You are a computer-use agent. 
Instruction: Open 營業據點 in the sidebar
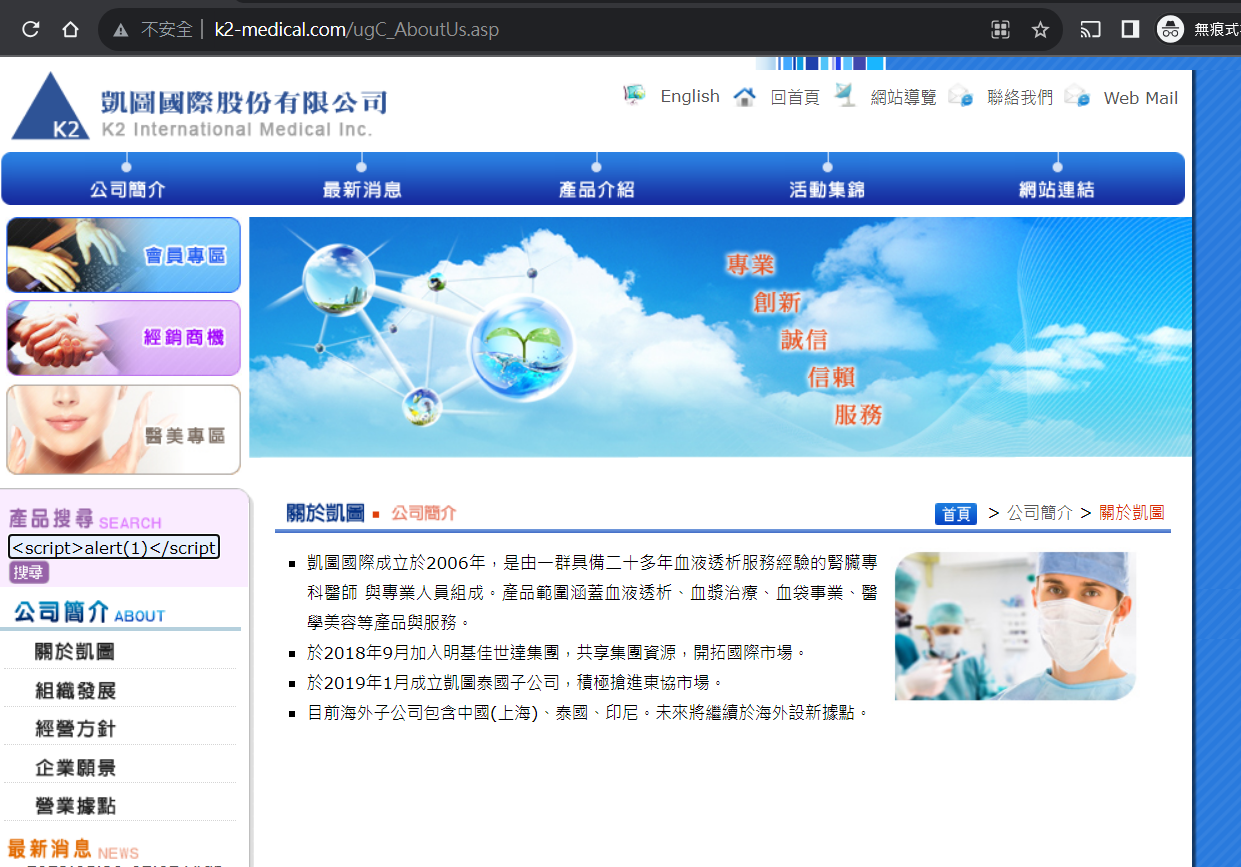75,806
